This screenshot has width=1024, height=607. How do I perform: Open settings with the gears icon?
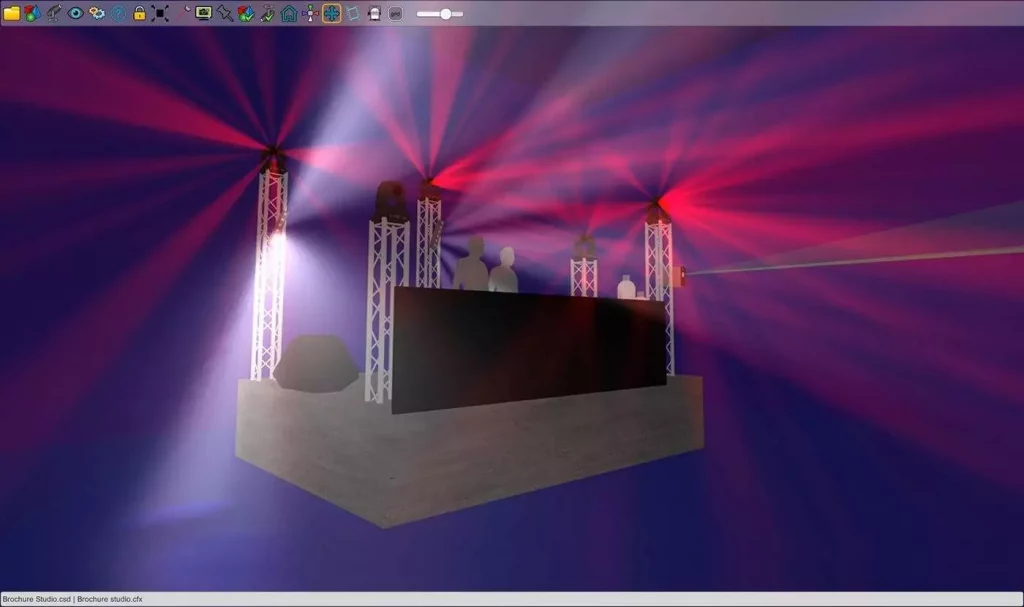click(97, 13)
